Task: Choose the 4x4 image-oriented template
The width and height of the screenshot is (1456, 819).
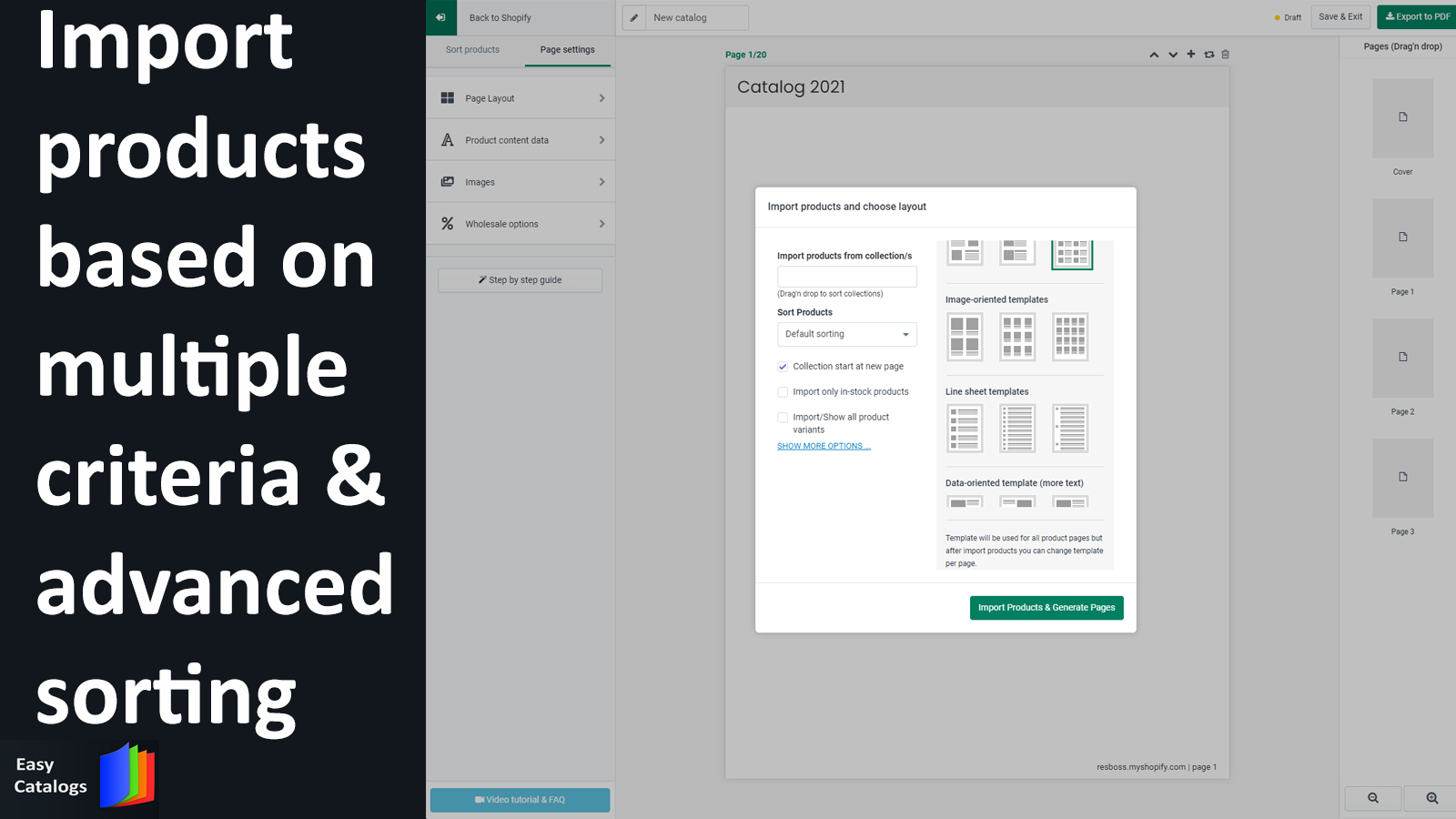Action: point(1070,337)
